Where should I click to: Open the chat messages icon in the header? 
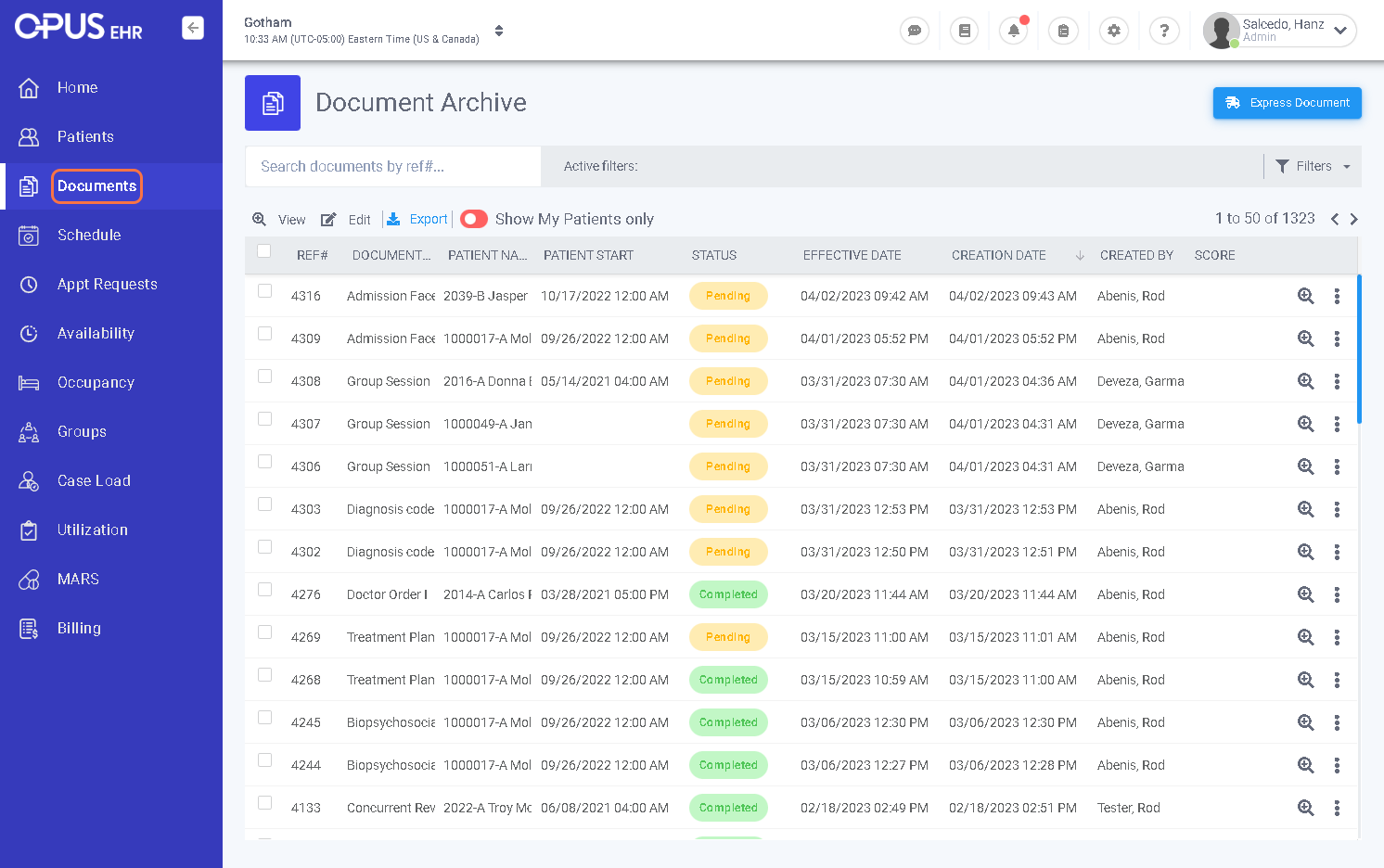point(915,31)
